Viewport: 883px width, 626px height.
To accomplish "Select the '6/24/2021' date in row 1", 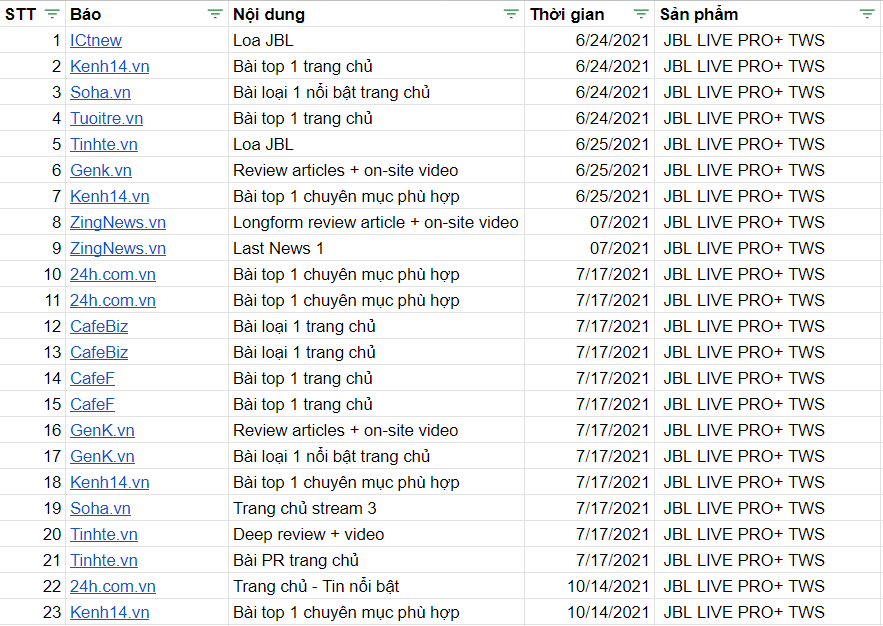I will pyautogui.click(x=590, y=41).
